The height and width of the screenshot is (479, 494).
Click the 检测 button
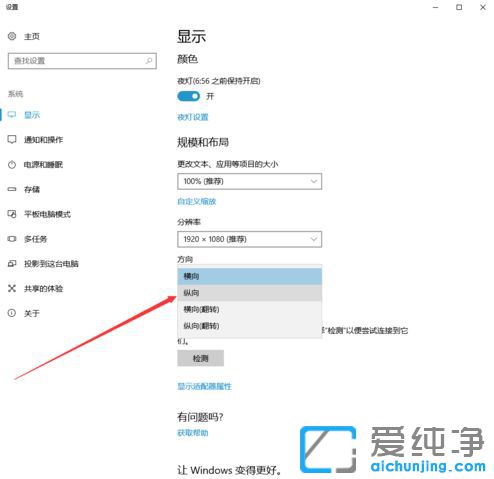click(200, 358)
